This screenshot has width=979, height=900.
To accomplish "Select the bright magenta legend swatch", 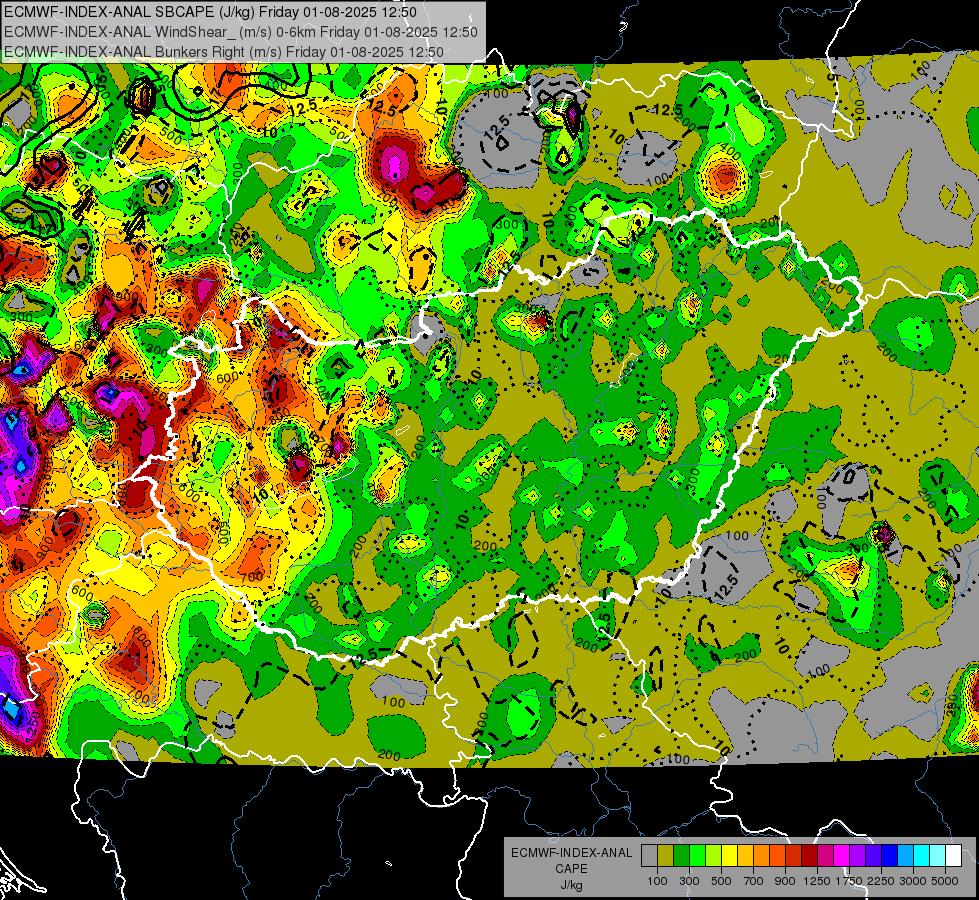I will (x=842, y=856).
